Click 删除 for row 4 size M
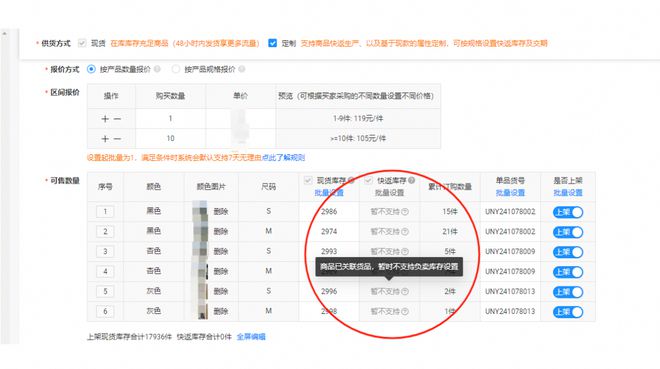This screenshot has width=660, height=369. (221, 271)
